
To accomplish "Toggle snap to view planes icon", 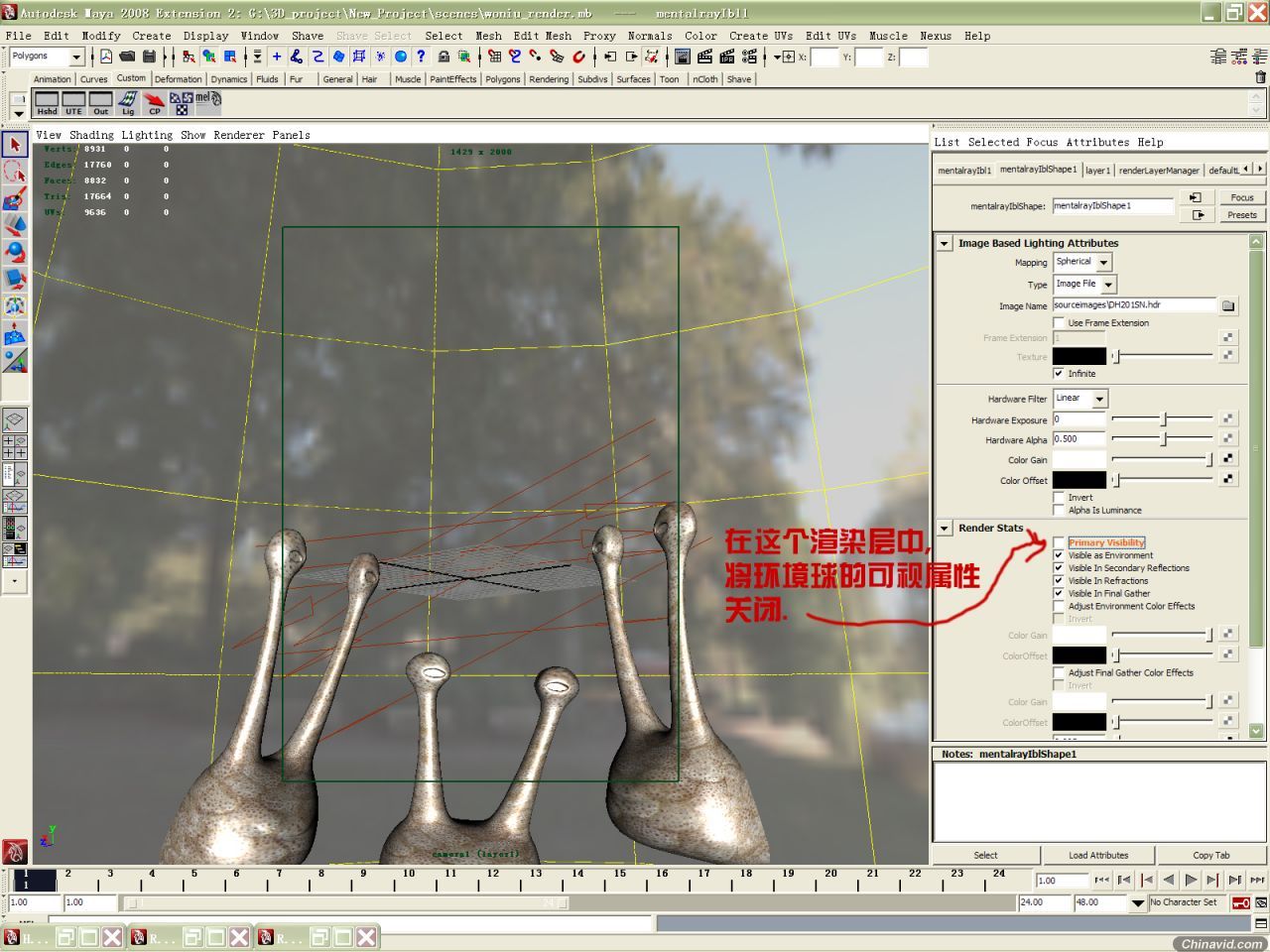I will click(x=557, y=57).
